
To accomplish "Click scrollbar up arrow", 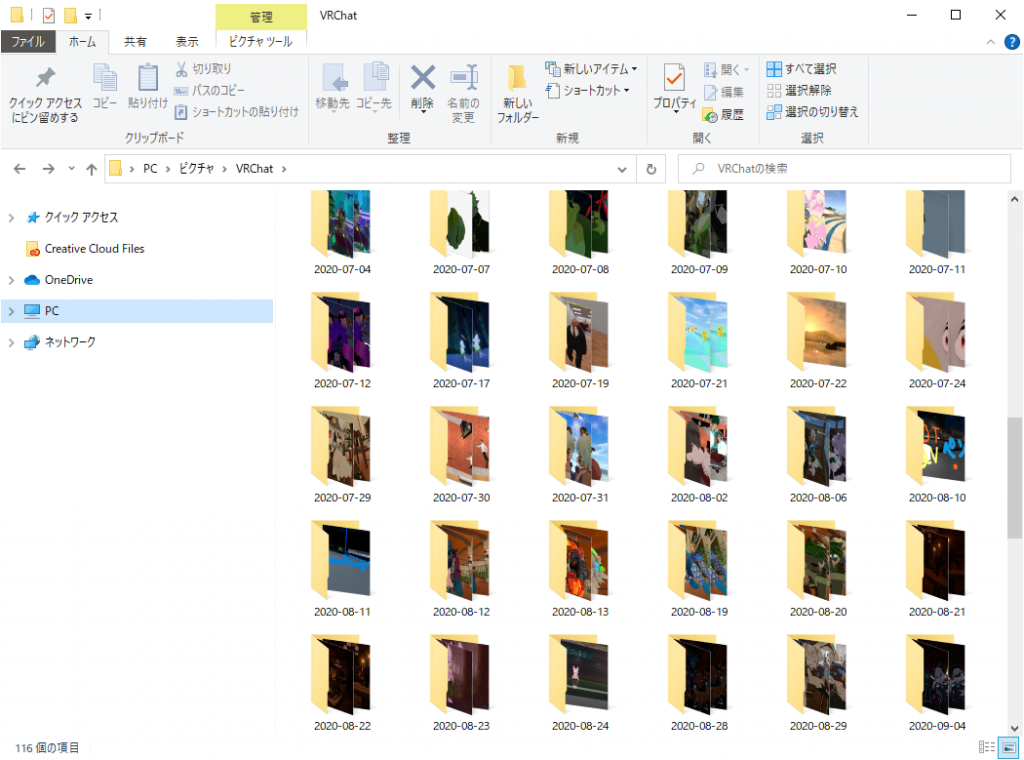I will click(1014, 199).
